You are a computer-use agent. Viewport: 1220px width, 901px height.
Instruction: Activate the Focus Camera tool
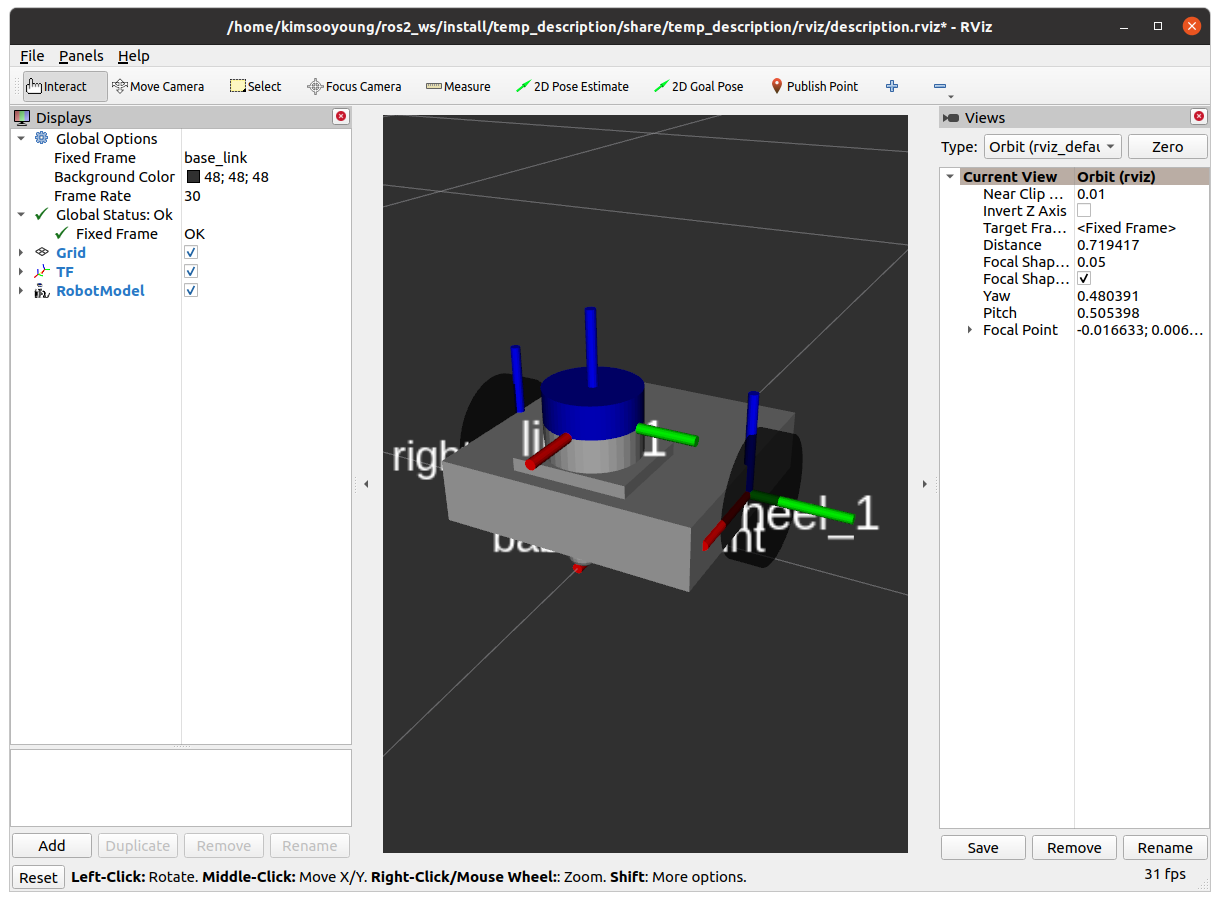354,86
